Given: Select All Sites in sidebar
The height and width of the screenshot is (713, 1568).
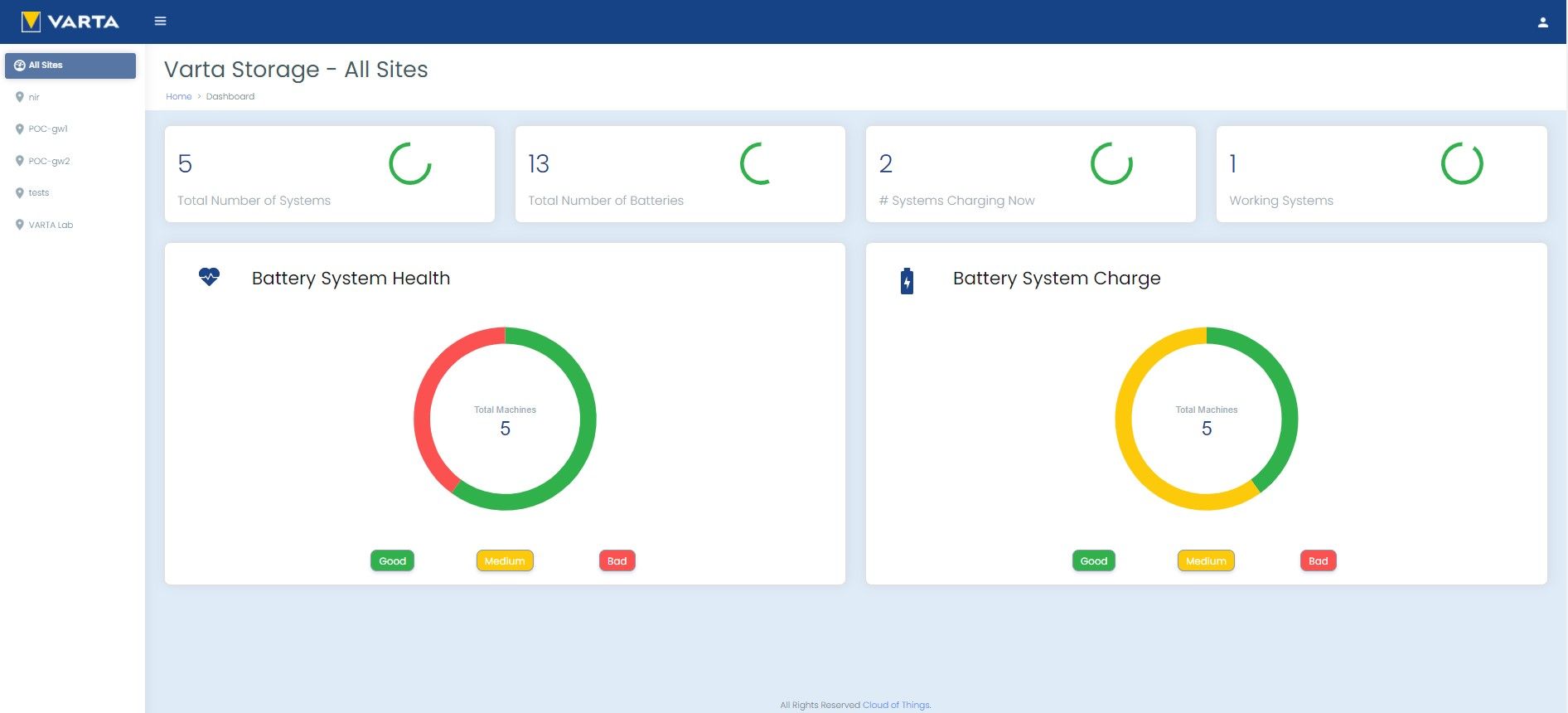Looking at the screenshot, I should (x=70, y=65).
